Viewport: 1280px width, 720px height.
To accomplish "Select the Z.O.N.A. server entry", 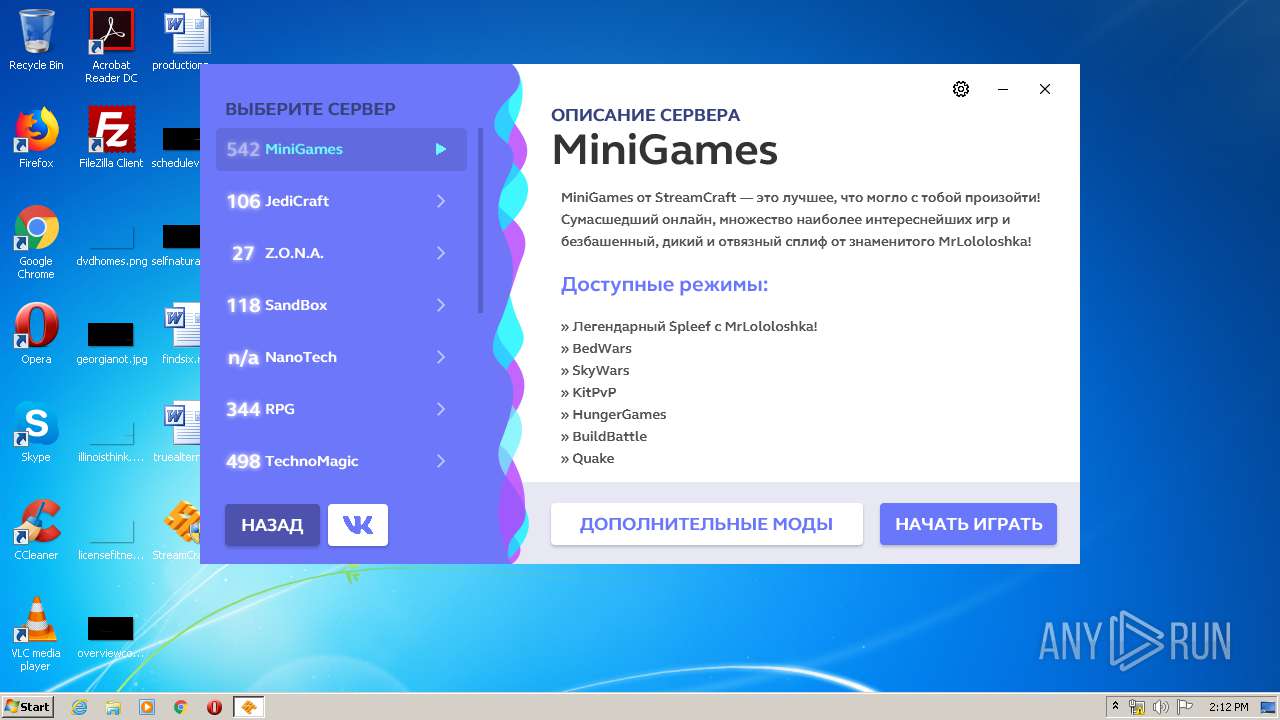I will pyautogui.click(x=341, y=253).
